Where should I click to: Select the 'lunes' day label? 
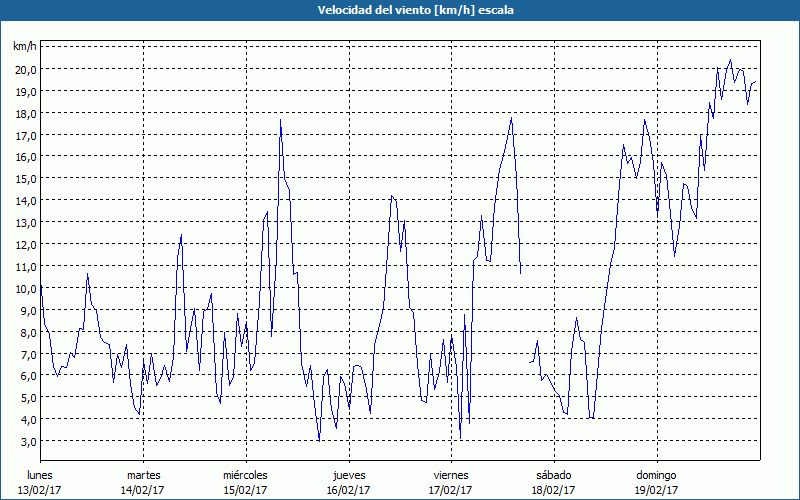[40, 475]
